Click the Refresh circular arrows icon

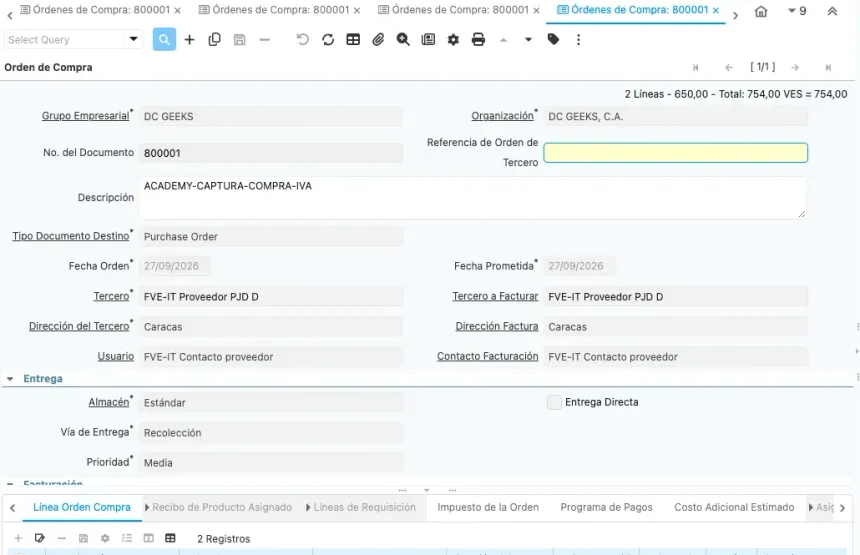point(328,39)
